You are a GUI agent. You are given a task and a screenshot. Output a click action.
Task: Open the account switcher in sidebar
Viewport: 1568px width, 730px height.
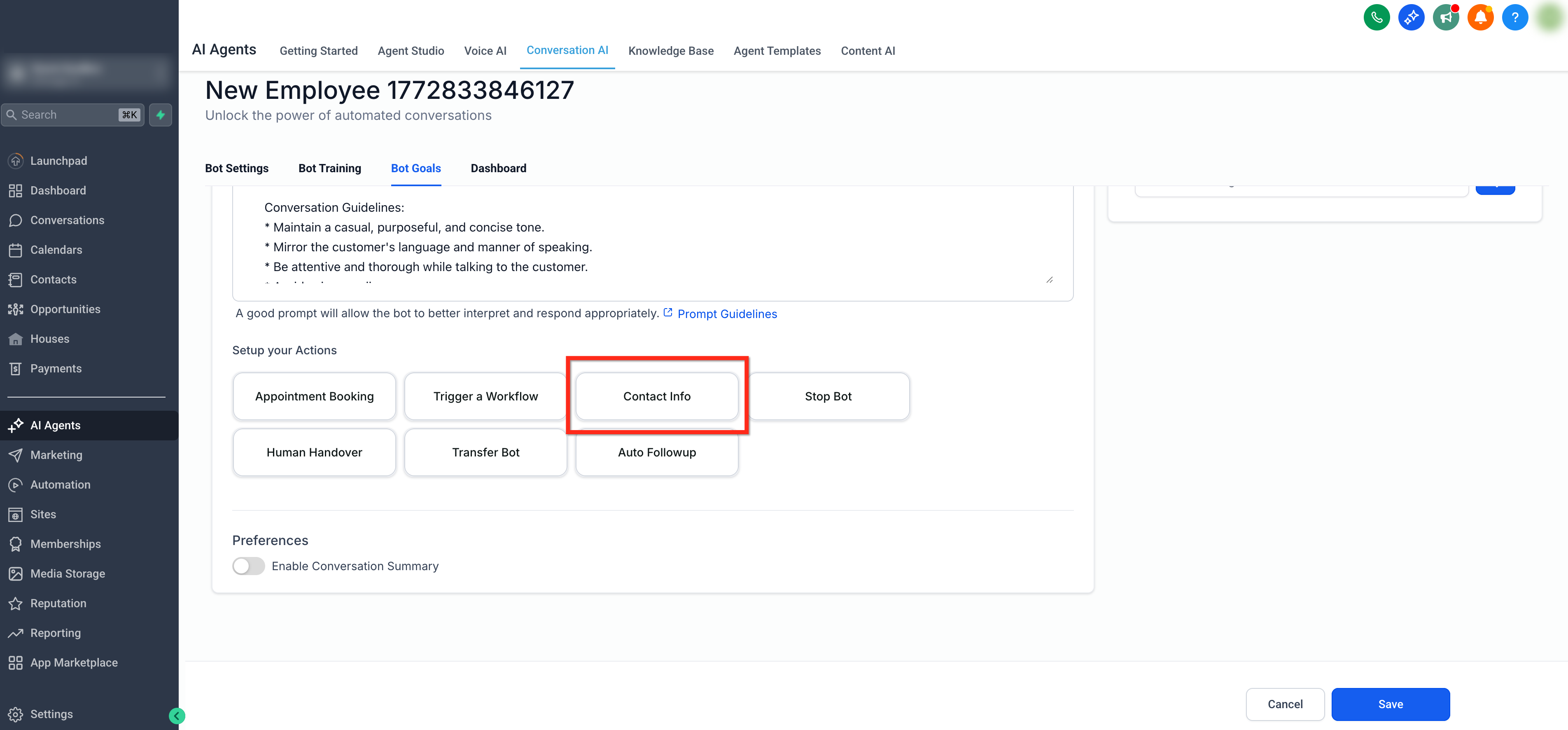(85, 73)
